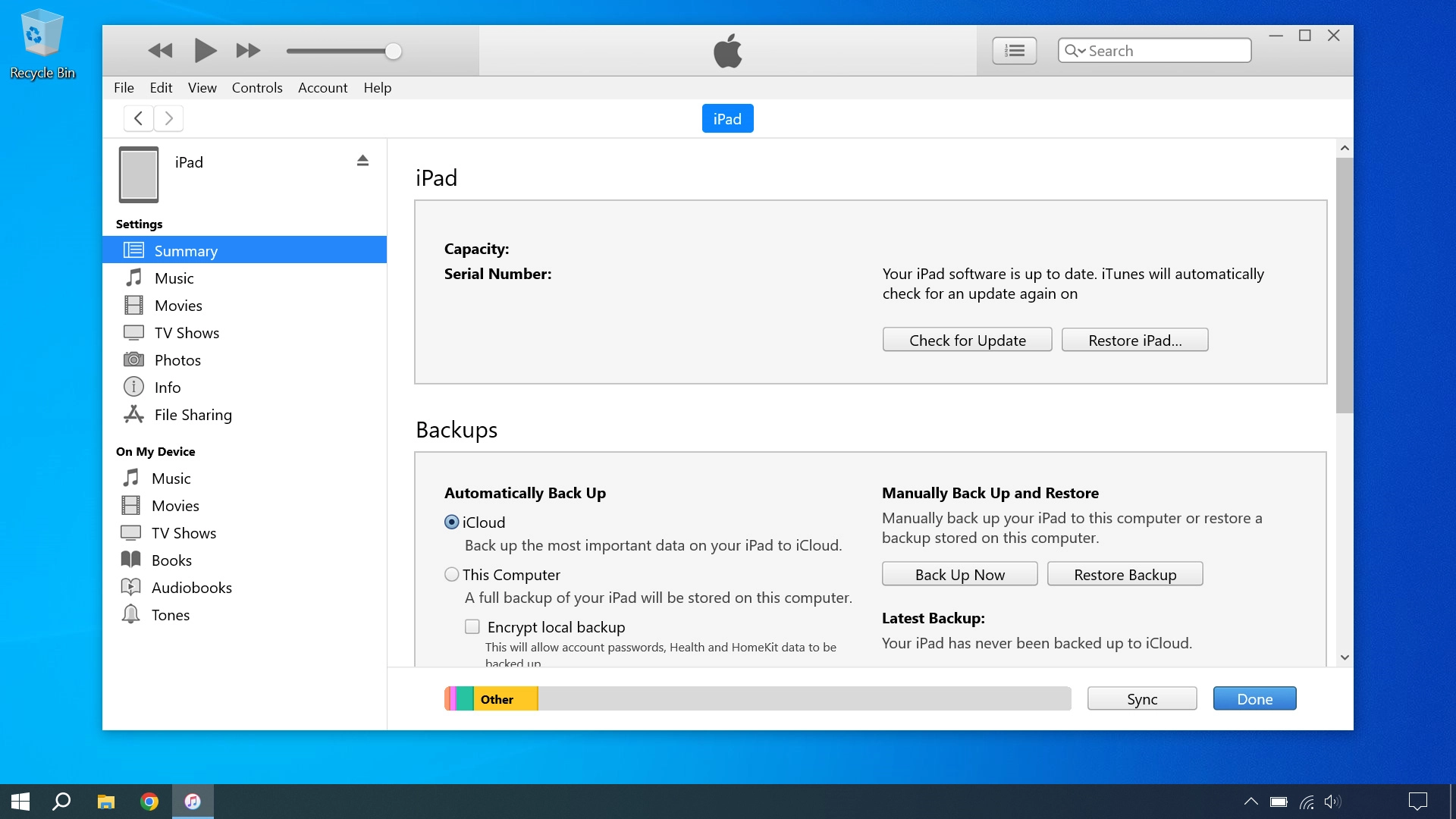Enable Encrypt local backup checkbox

(x=472, y=627)
